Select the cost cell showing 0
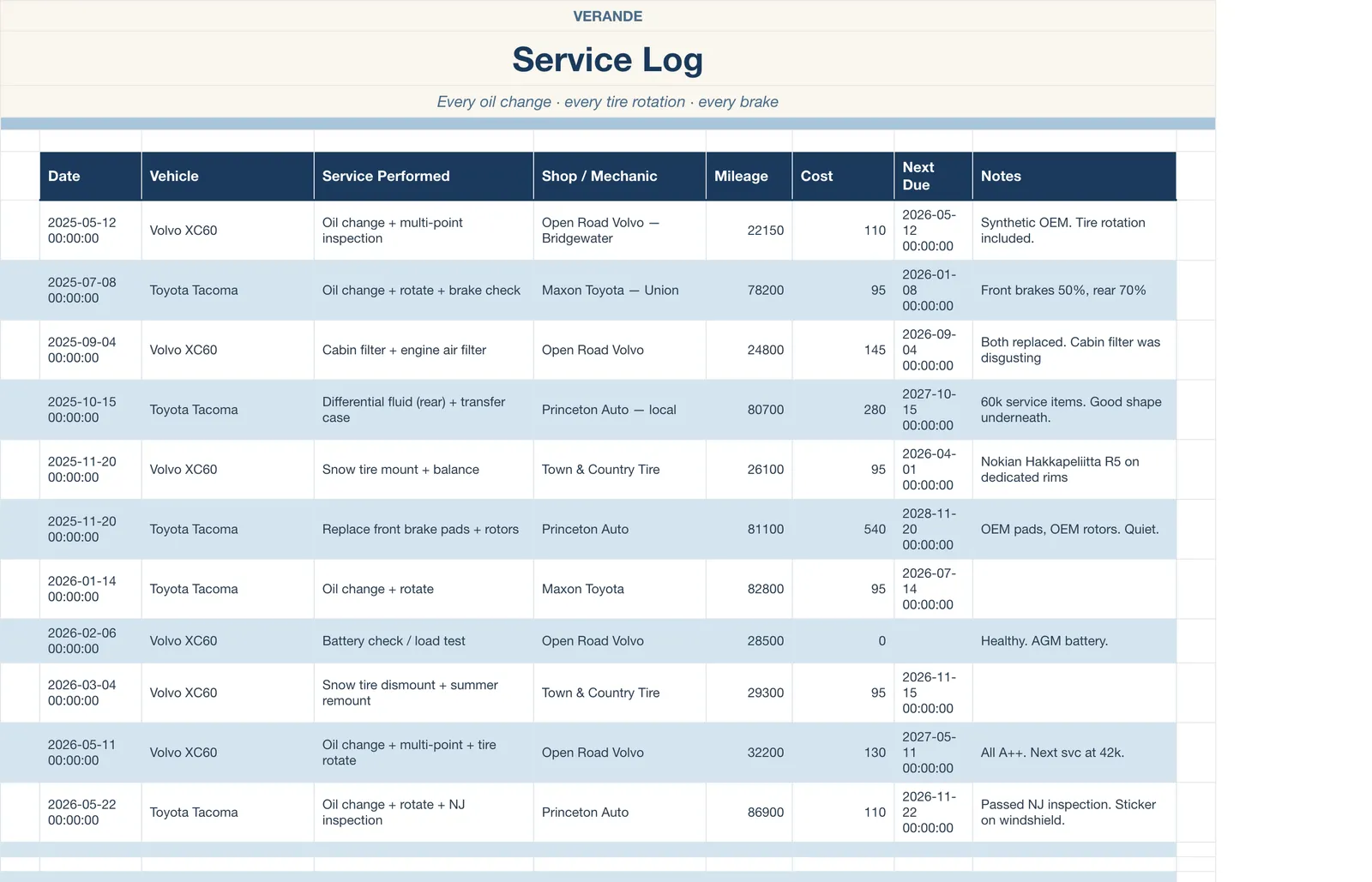Screen dimensions: 1372x882 (844, 641)
